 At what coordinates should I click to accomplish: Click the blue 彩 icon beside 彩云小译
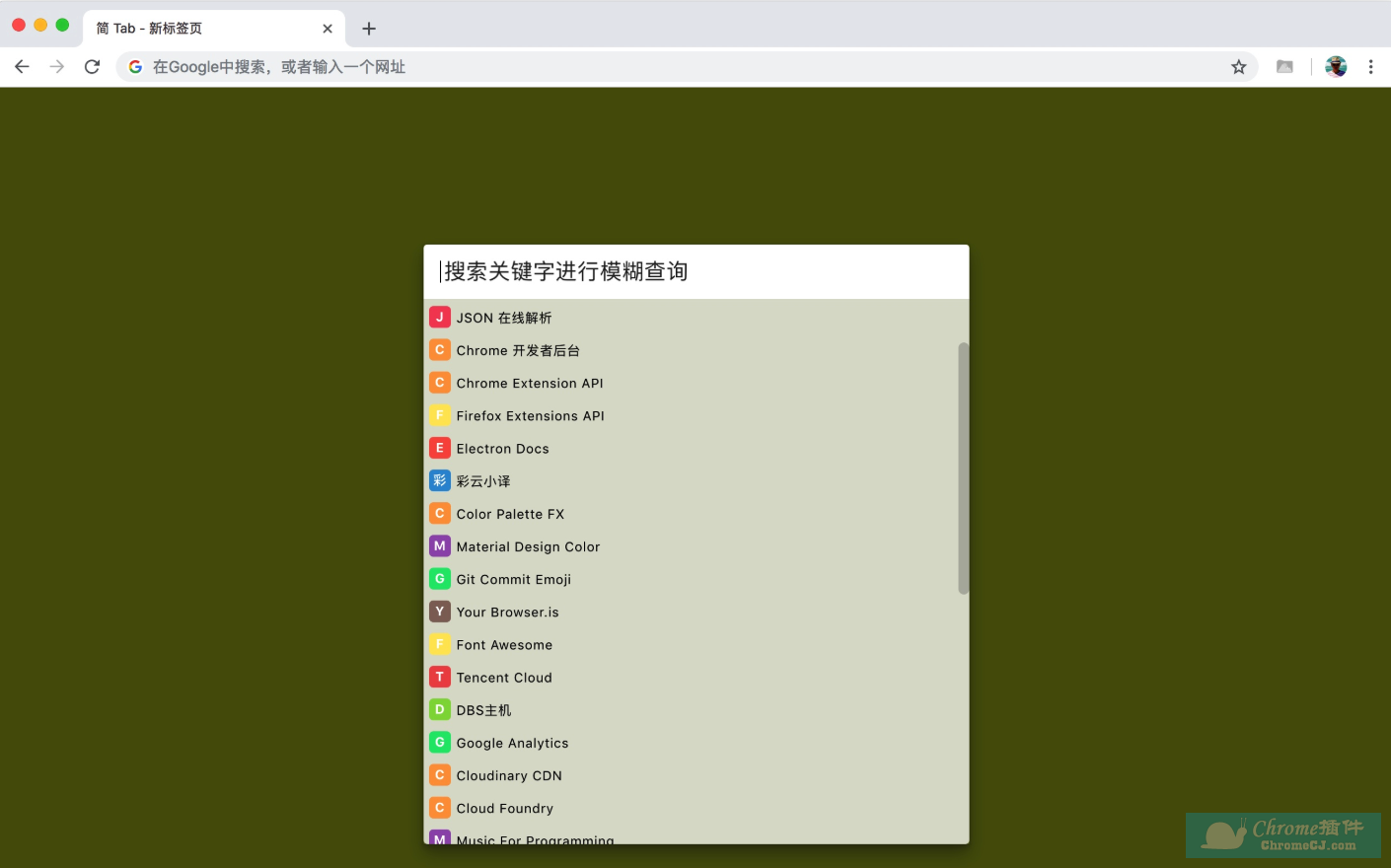pos(440,480)
